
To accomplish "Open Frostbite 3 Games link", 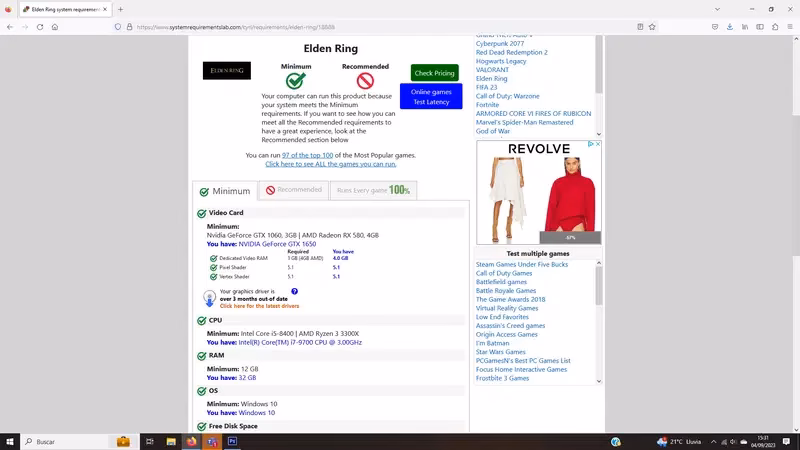I will point(503,378).
